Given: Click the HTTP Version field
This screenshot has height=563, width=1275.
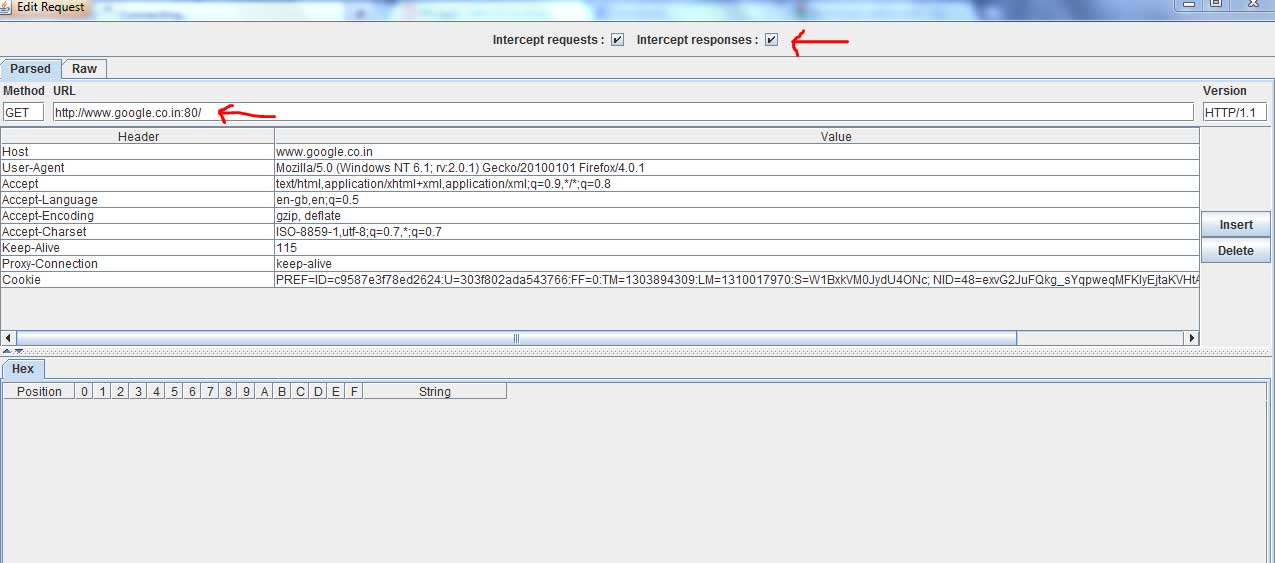Looking at the screenshot, I should pos(1235,112).
